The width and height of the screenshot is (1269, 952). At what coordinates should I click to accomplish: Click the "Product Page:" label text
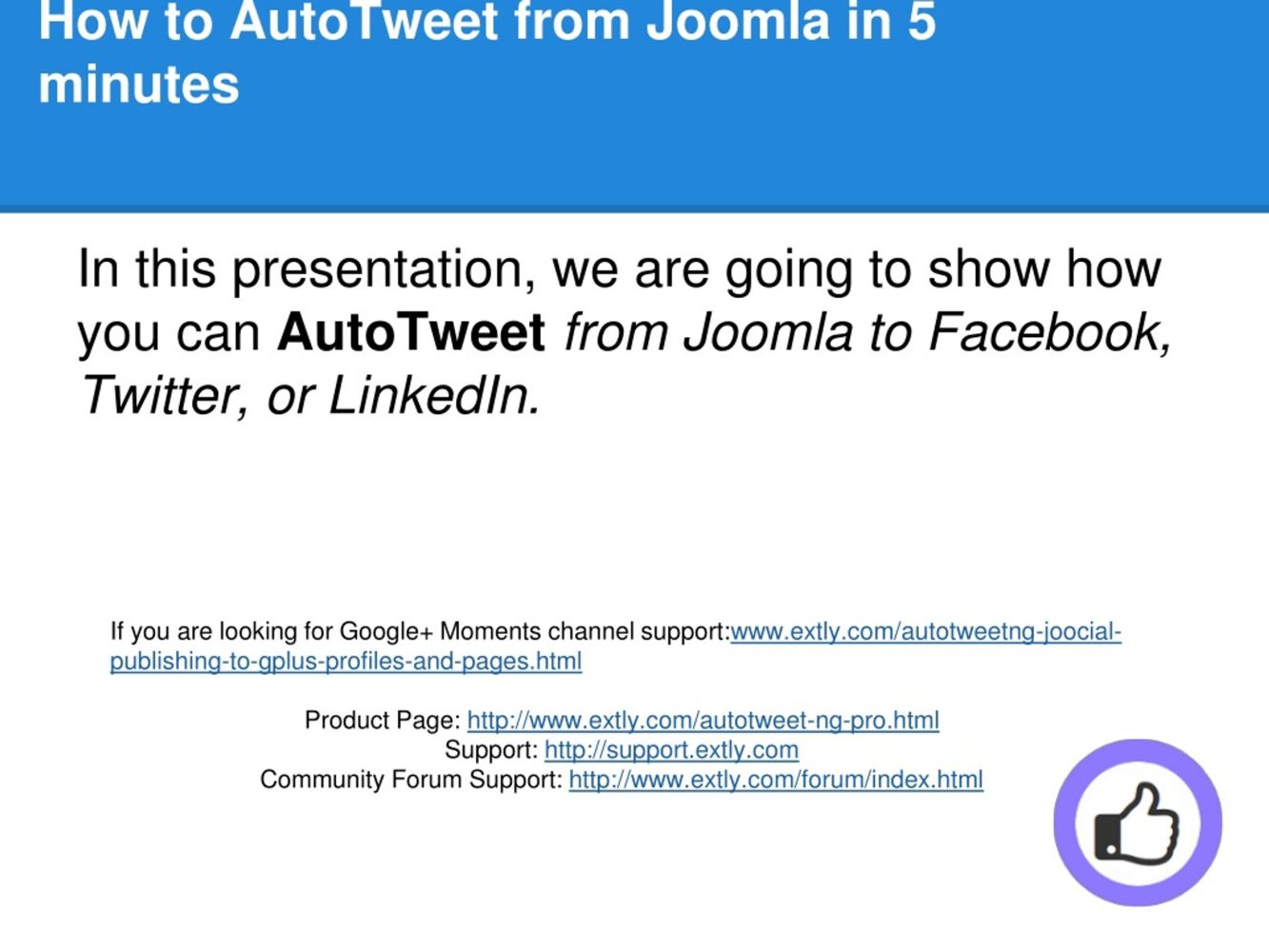383,720
